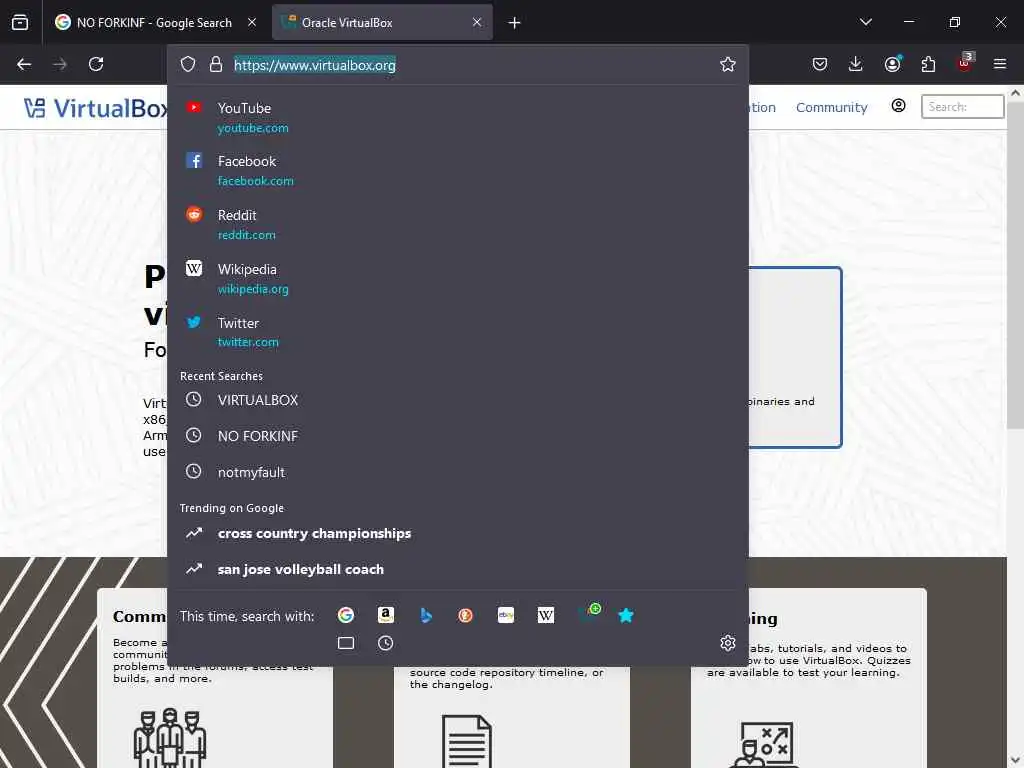This screenshot has width=1024, height=768.
Task: Search history with clock icon
Action: pyautogui.click(x=385, y=643)
